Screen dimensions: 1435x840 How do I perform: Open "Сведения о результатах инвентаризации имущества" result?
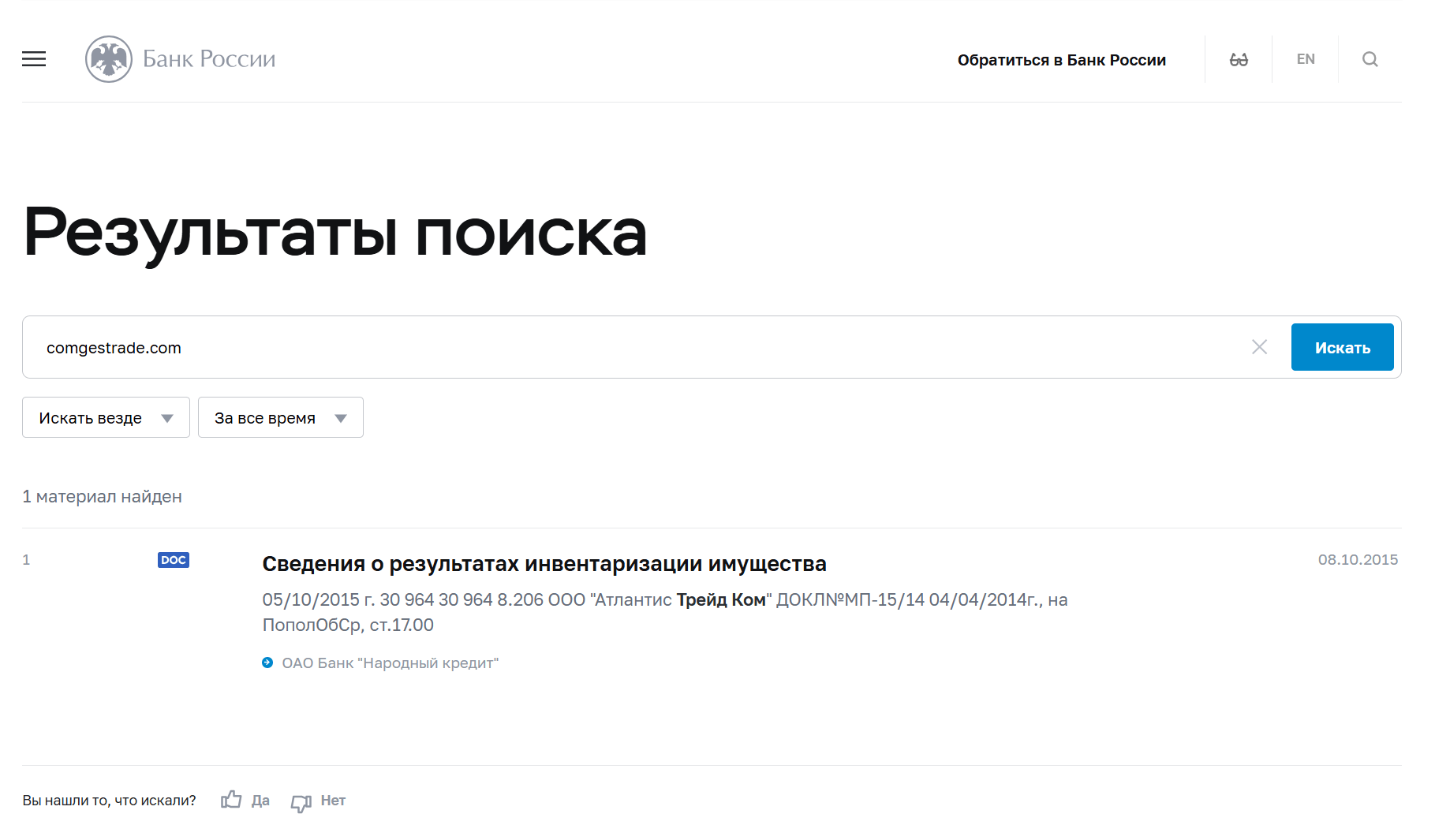(544, 564)
